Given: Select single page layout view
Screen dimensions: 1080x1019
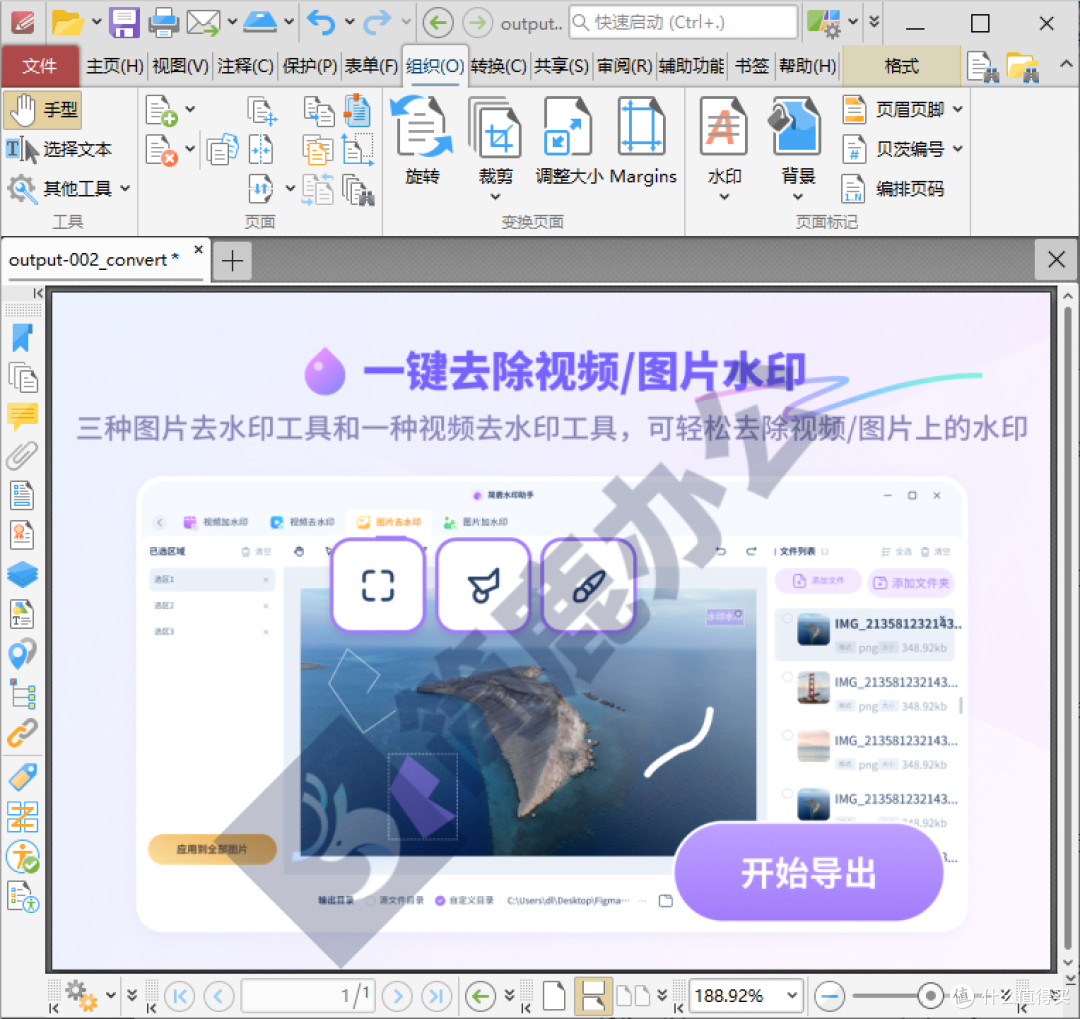Looking at the screenshot, I should tap(554, 996).
